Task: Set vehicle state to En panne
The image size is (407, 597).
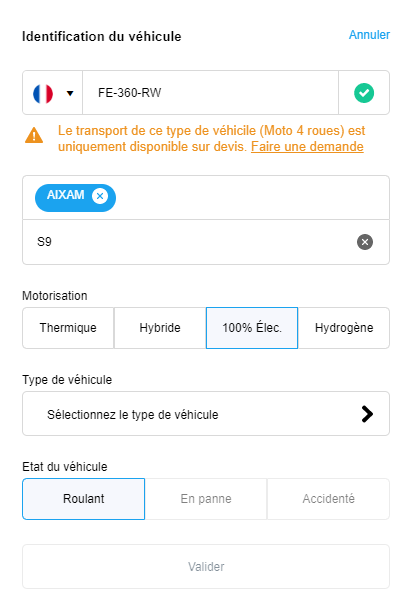Action: click(206, 499)
